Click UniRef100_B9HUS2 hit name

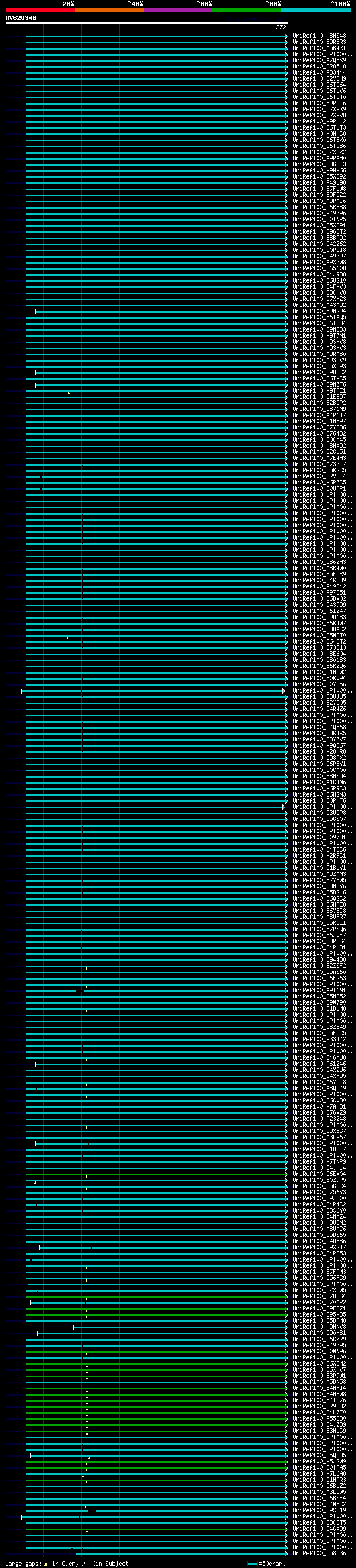[319, 373]
